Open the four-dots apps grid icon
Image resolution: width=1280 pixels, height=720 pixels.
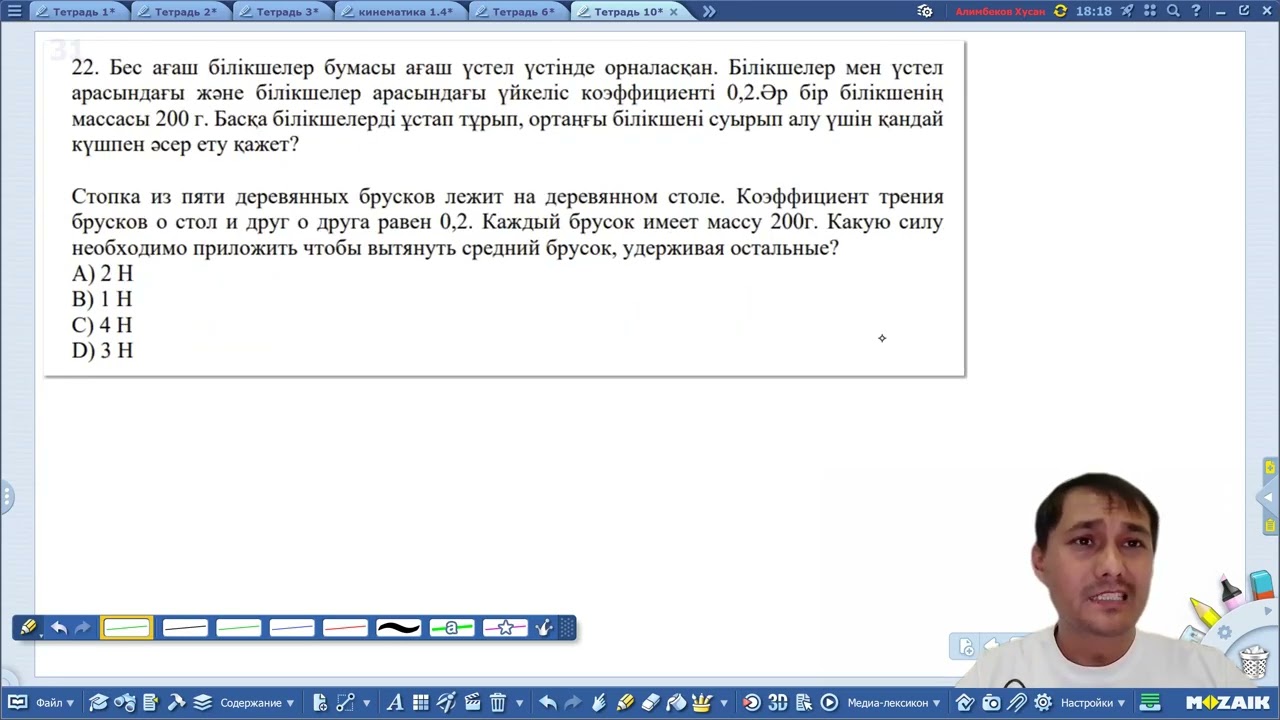1150,11
